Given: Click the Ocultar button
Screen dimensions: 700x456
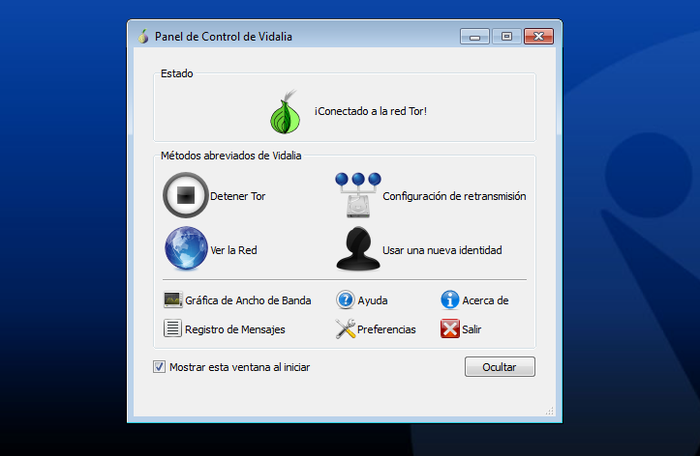Looking at the screenshot, I should 500,367.
